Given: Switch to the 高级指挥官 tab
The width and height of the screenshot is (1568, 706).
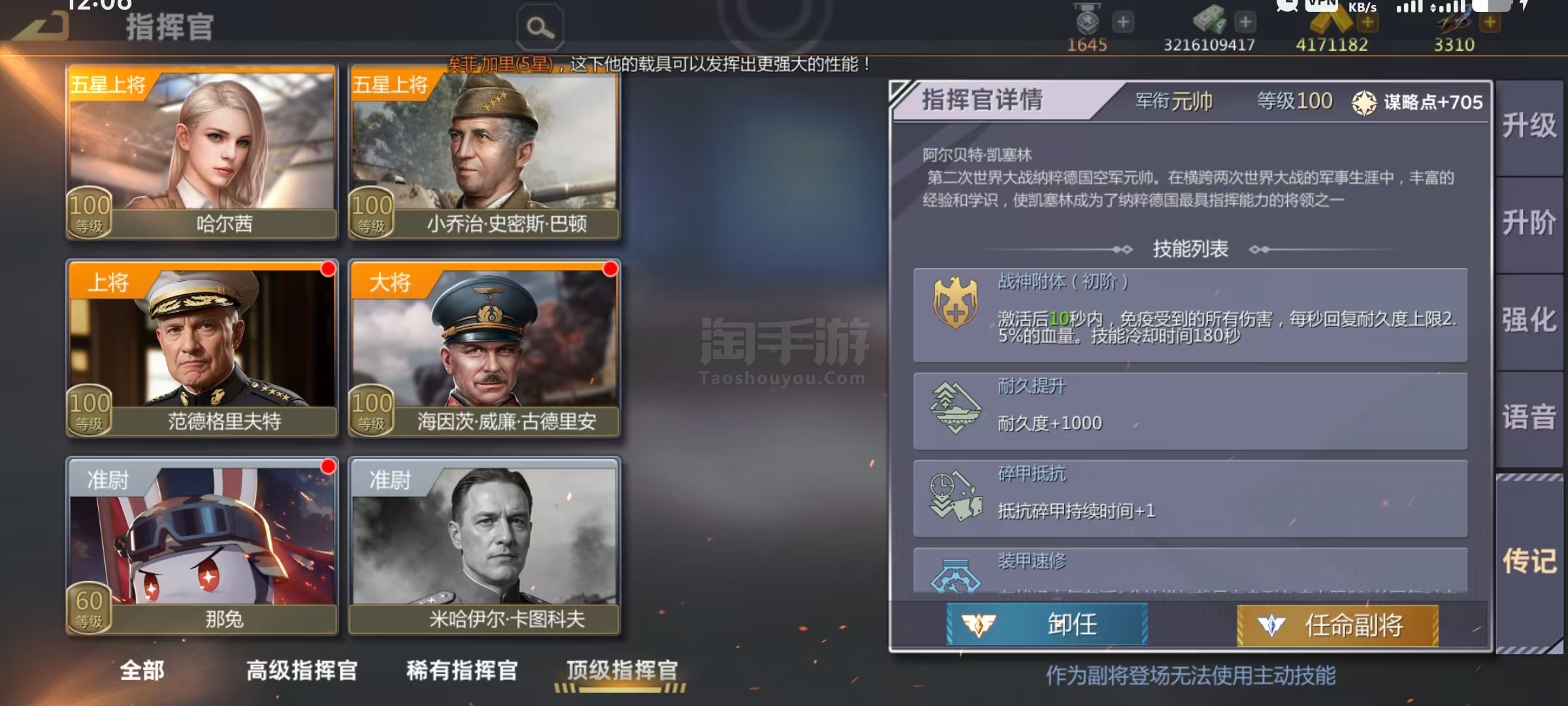Looking at the screenshot, I should tap(302, 671).
